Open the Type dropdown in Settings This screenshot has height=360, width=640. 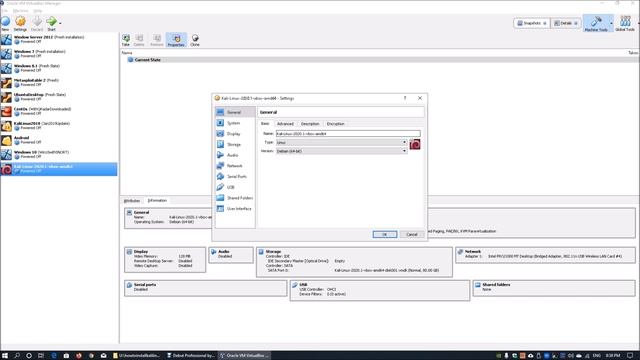point(341,142)
